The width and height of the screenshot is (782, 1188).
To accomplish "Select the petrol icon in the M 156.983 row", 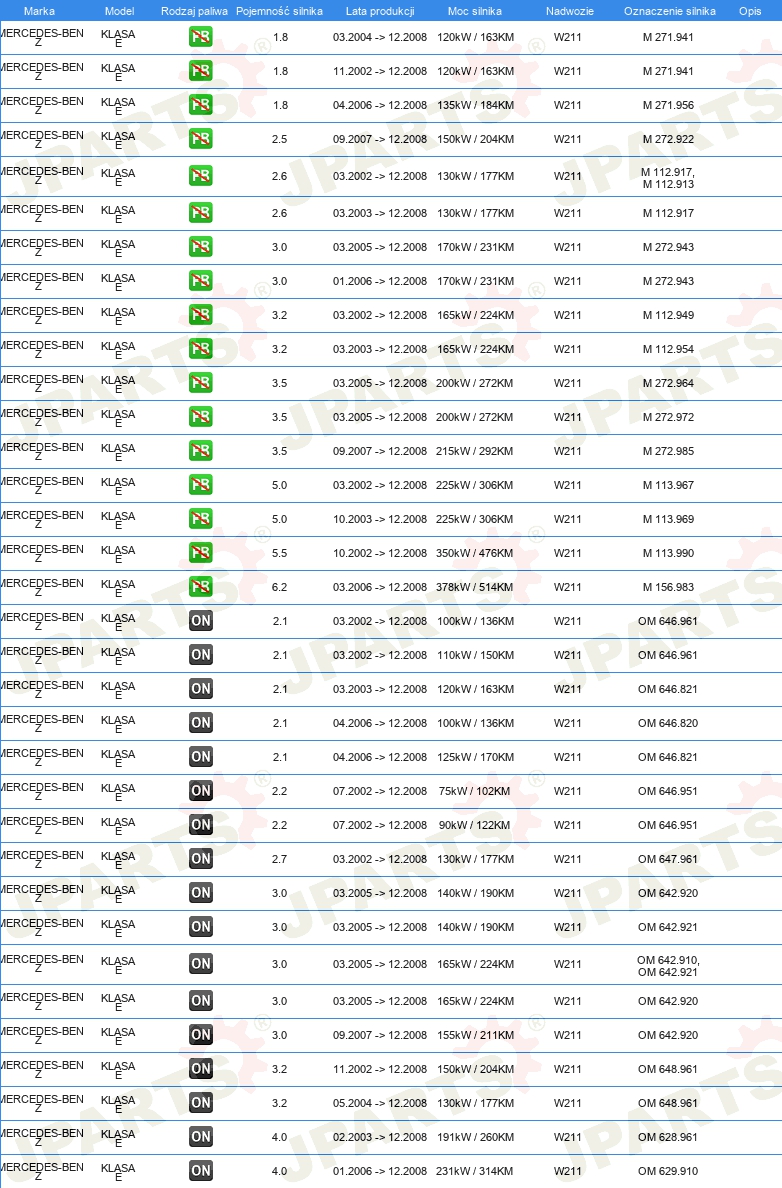I will 201,586.
